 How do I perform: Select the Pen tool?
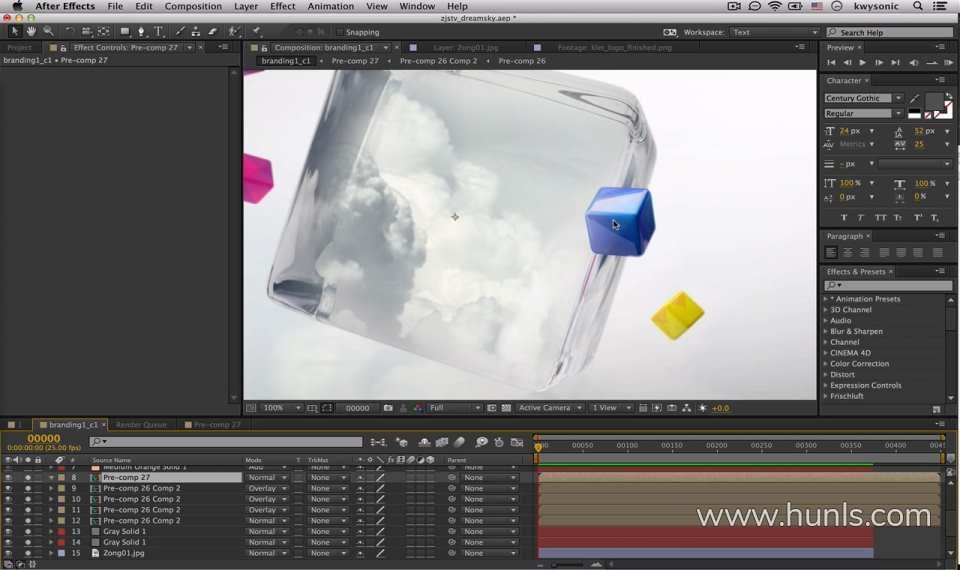point(141,31)
